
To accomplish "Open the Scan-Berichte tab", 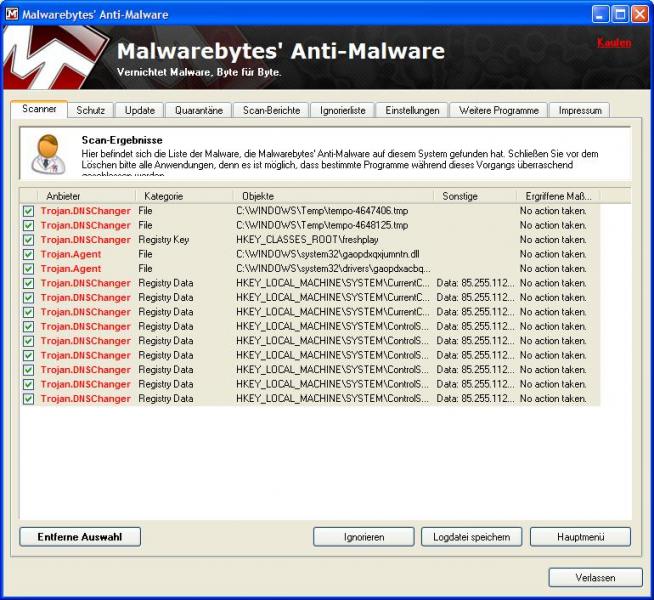I will pos(271,111).
